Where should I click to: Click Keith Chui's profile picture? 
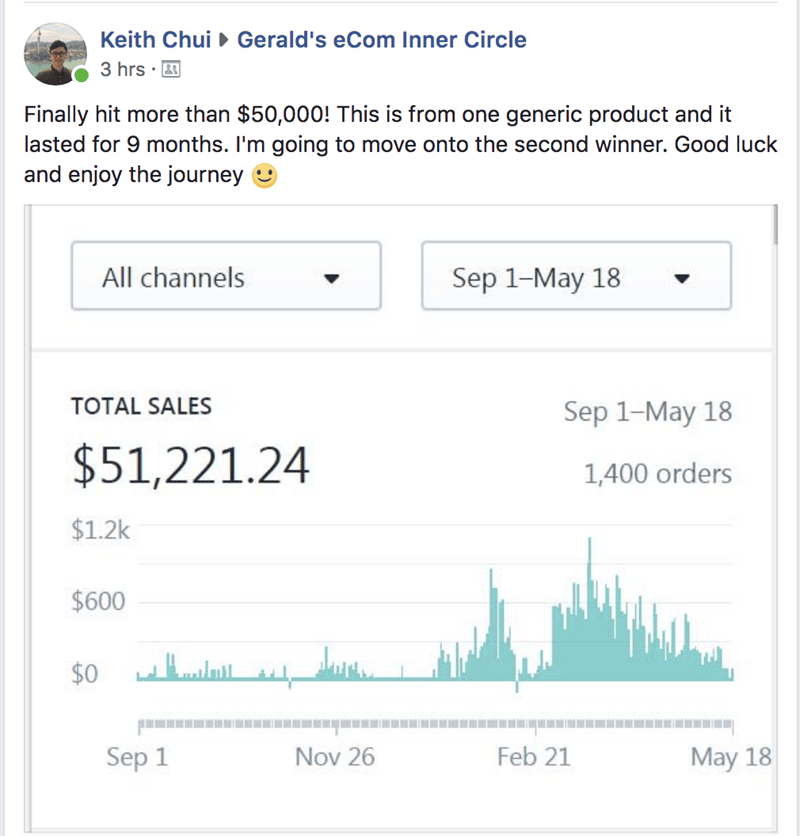tap(55, 54)
